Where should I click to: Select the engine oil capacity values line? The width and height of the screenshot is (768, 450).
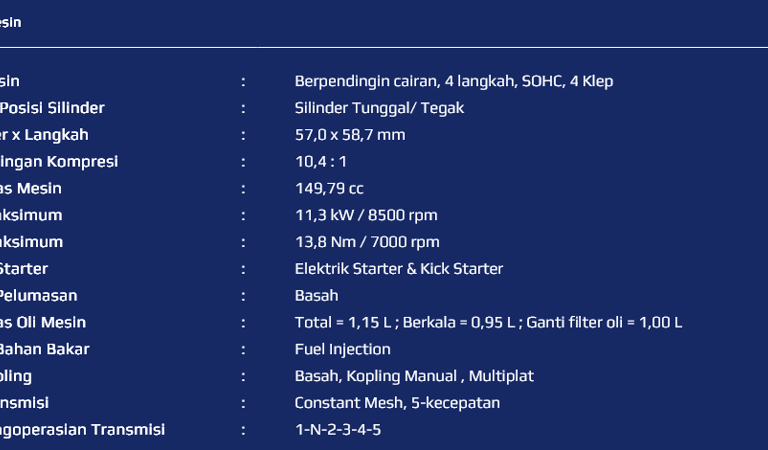[x=488, y=322]
